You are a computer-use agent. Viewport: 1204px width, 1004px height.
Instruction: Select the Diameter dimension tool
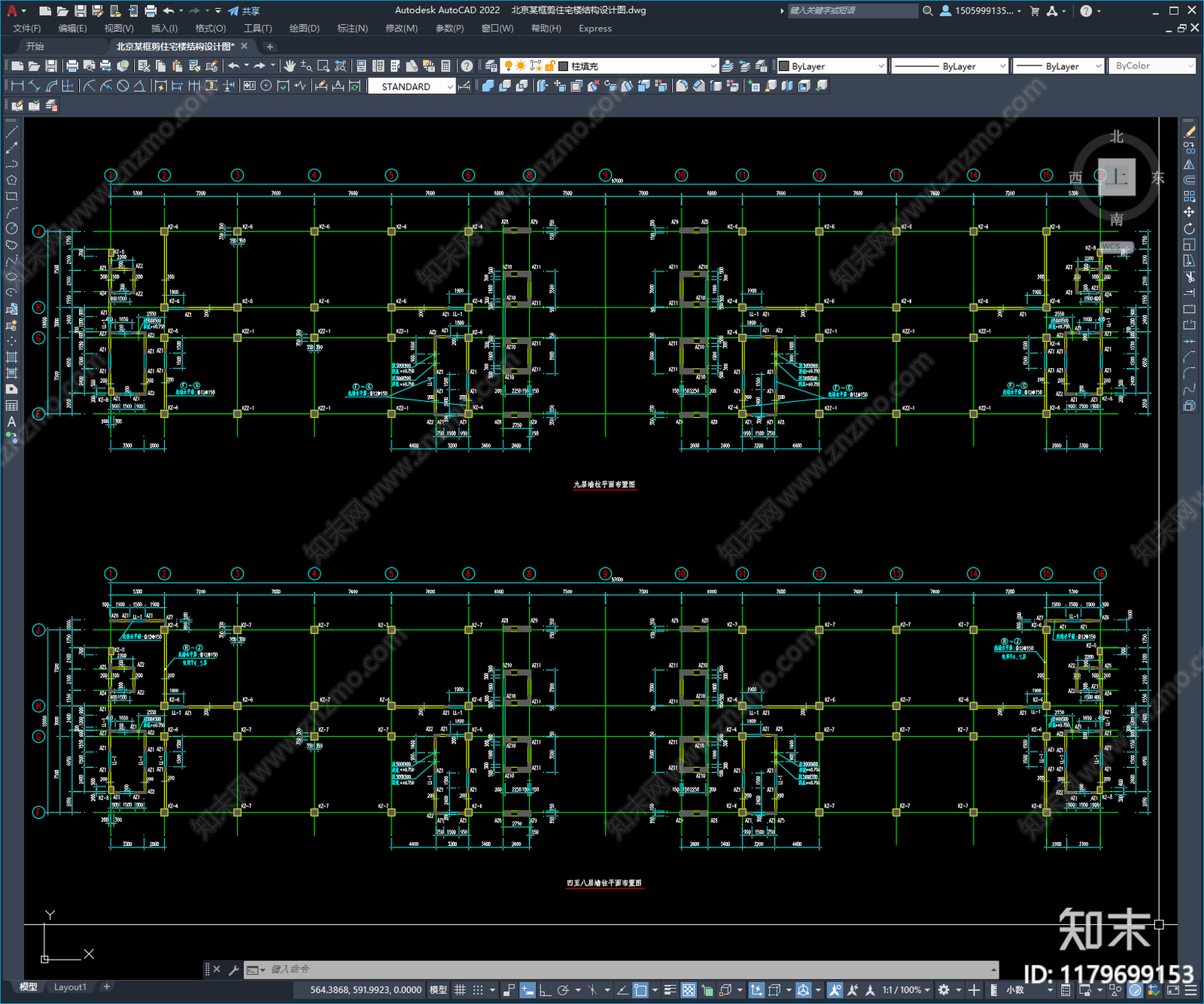tap(123, 86)
